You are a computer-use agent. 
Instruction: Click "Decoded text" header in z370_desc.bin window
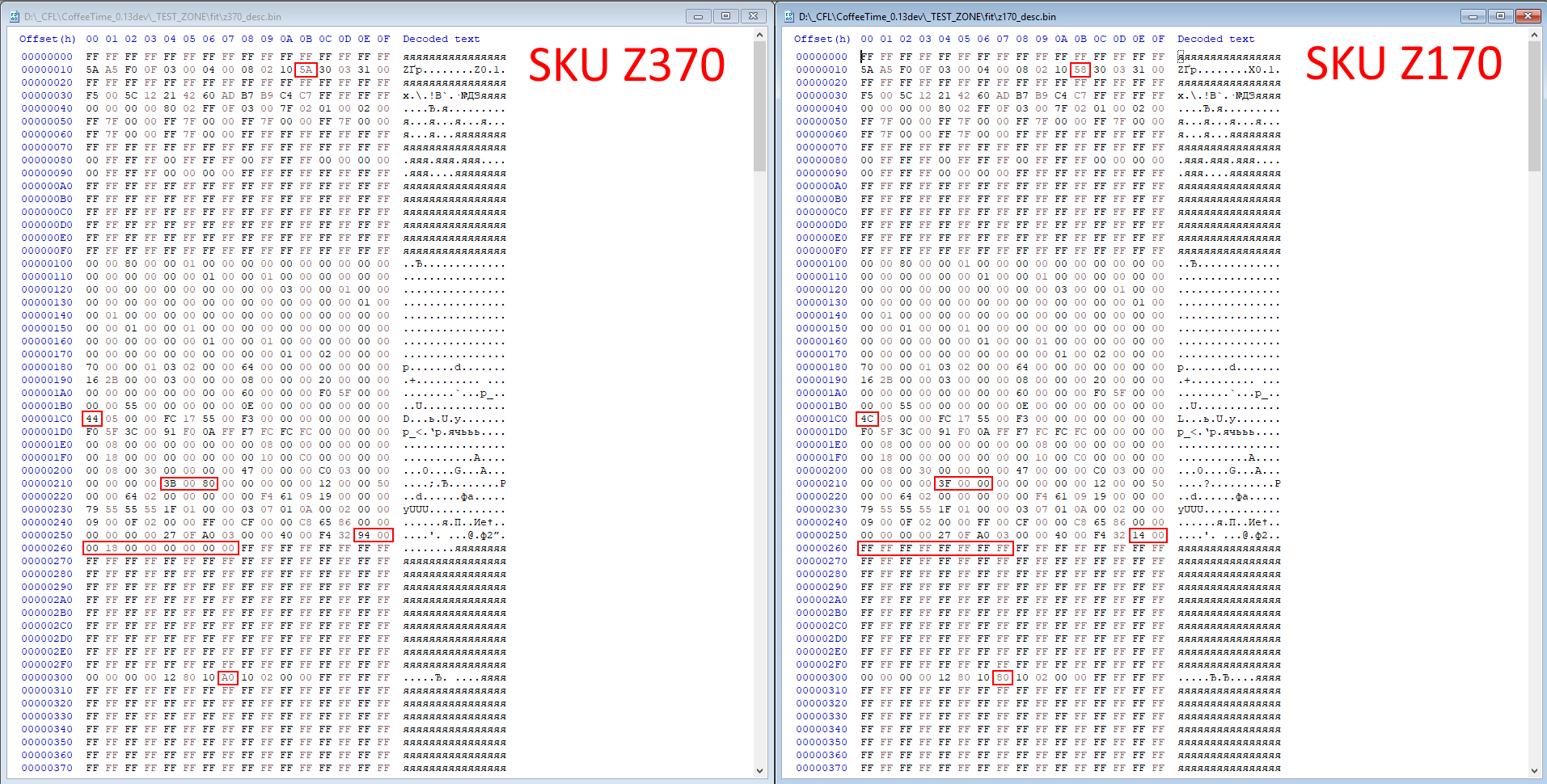[x=442, y=39]
